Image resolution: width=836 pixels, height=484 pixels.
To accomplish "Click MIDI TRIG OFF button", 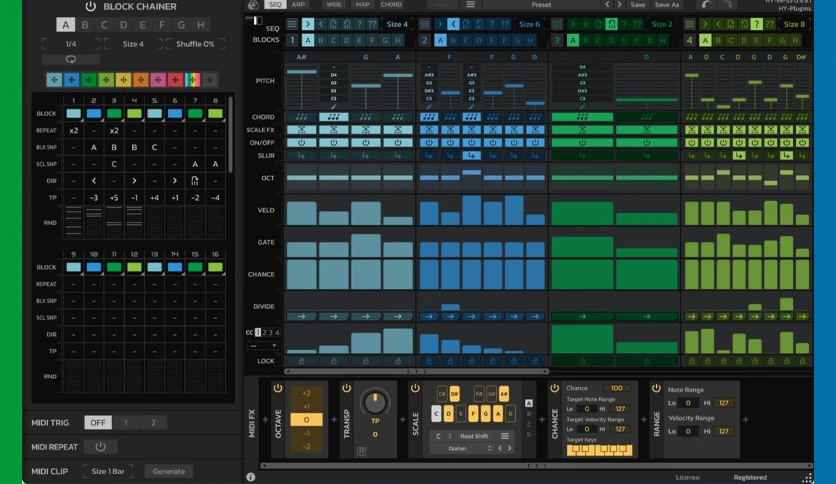I will click(x=98, y=423).
